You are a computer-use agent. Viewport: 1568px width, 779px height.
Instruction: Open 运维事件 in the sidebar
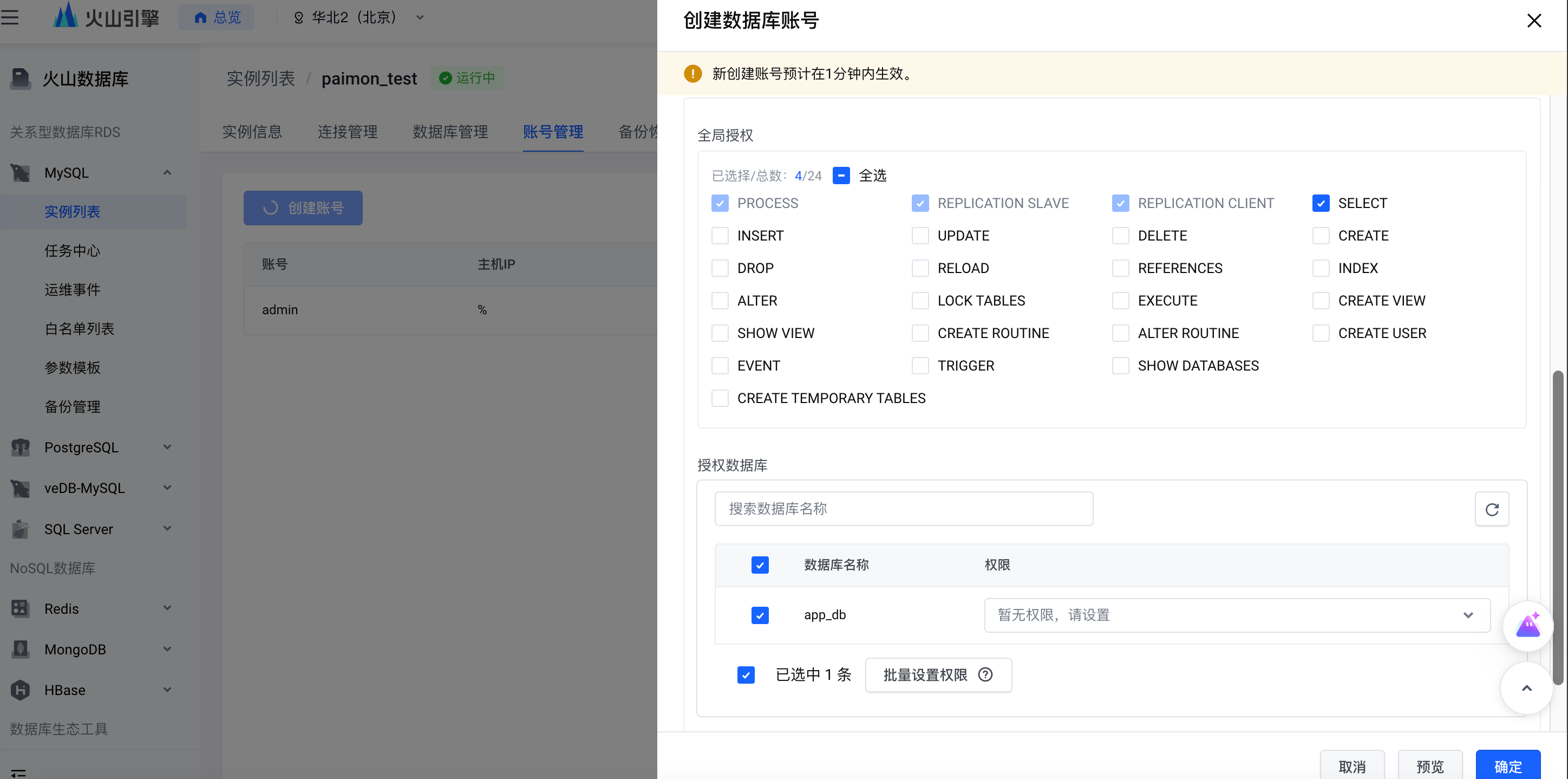[x=73, y=290]
